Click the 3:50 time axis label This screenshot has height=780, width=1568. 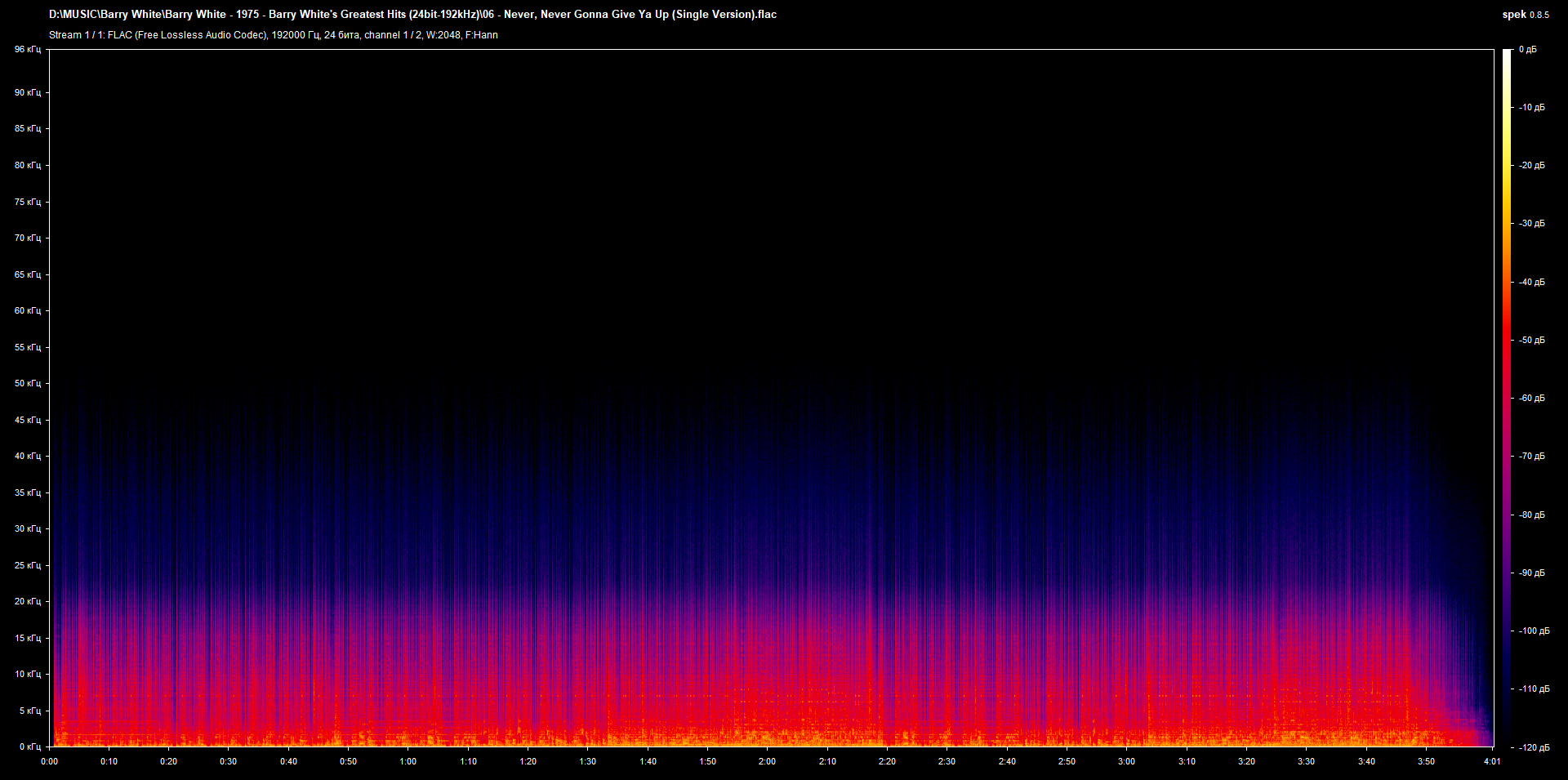(1426, 761)
